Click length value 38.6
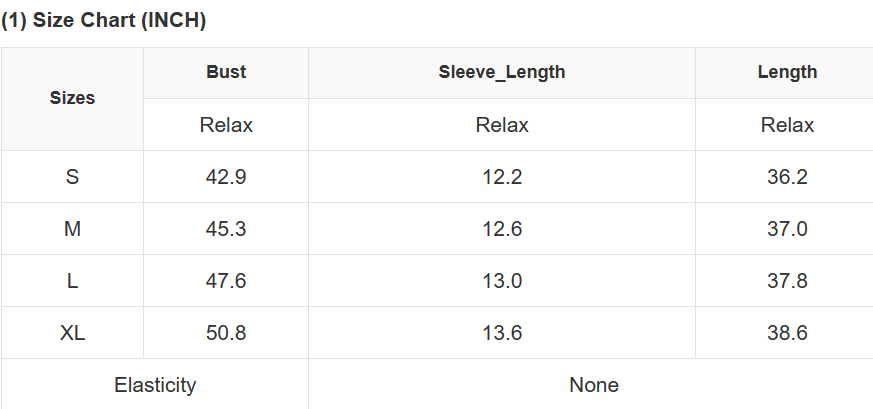The width and height of the screenshot is (873, 409). [787, 333]
